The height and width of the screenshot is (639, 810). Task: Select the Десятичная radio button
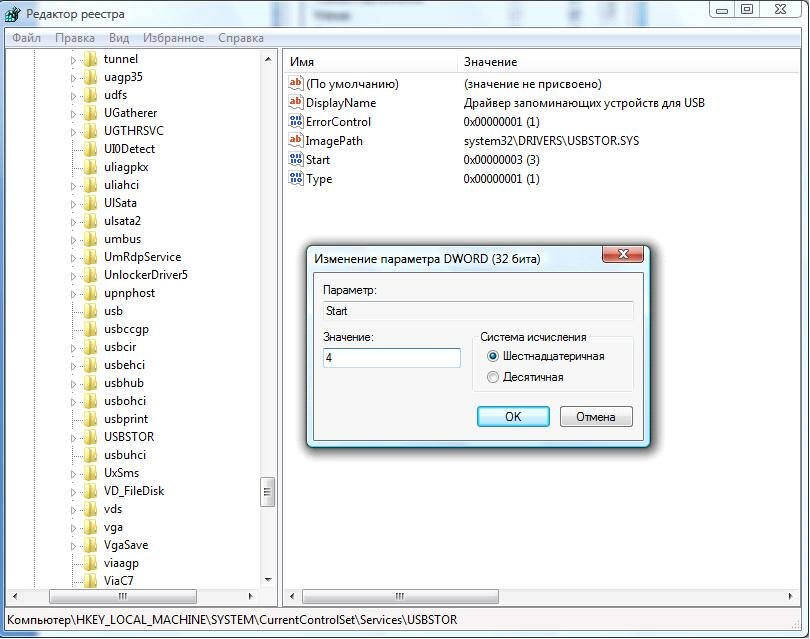click(x=493, y=377)
